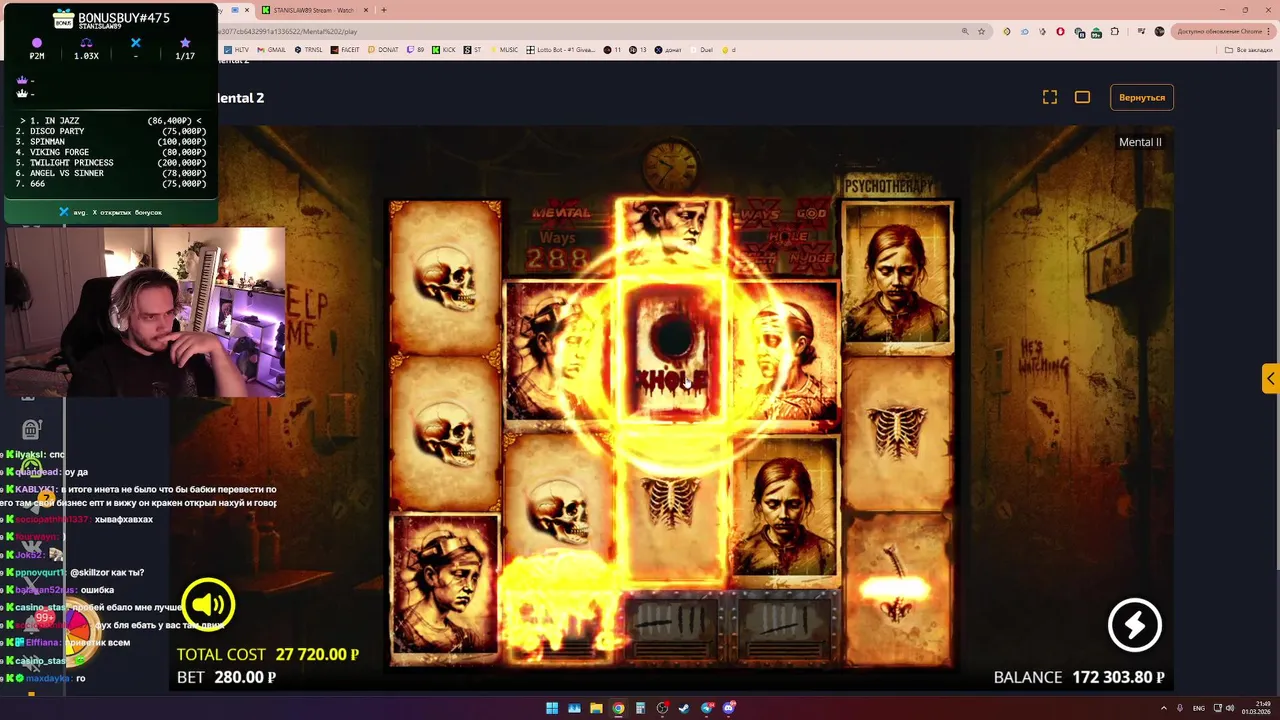
Task: Open the GMAIL bookmark
Action: [x=272, y=49]
